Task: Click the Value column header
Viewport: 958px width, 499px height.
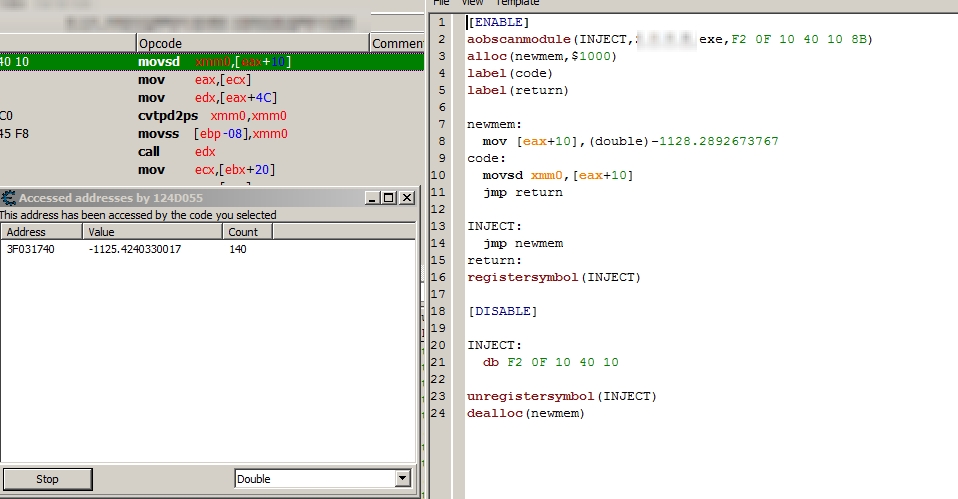Action: coord(152,231)
